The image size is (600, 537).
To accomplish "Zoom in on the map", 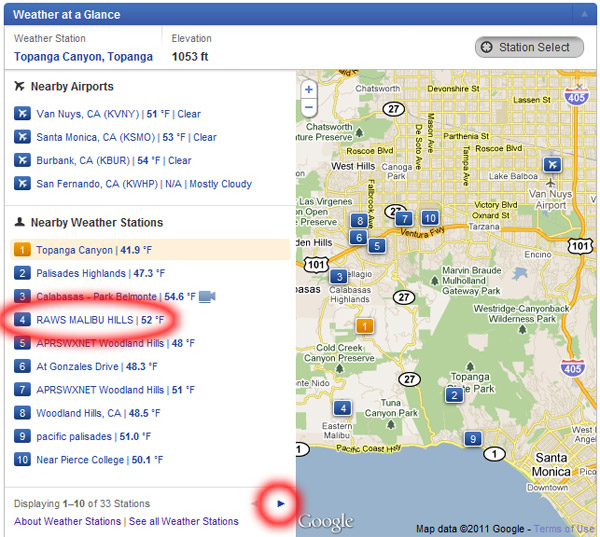I will (309, 90).
